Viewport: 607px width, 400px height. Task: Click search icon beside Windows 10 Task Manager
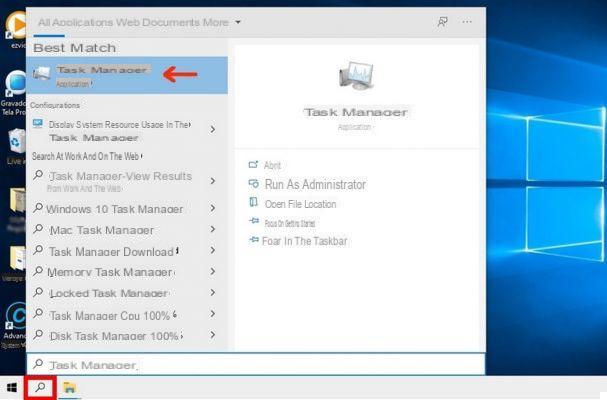[38, 208]
